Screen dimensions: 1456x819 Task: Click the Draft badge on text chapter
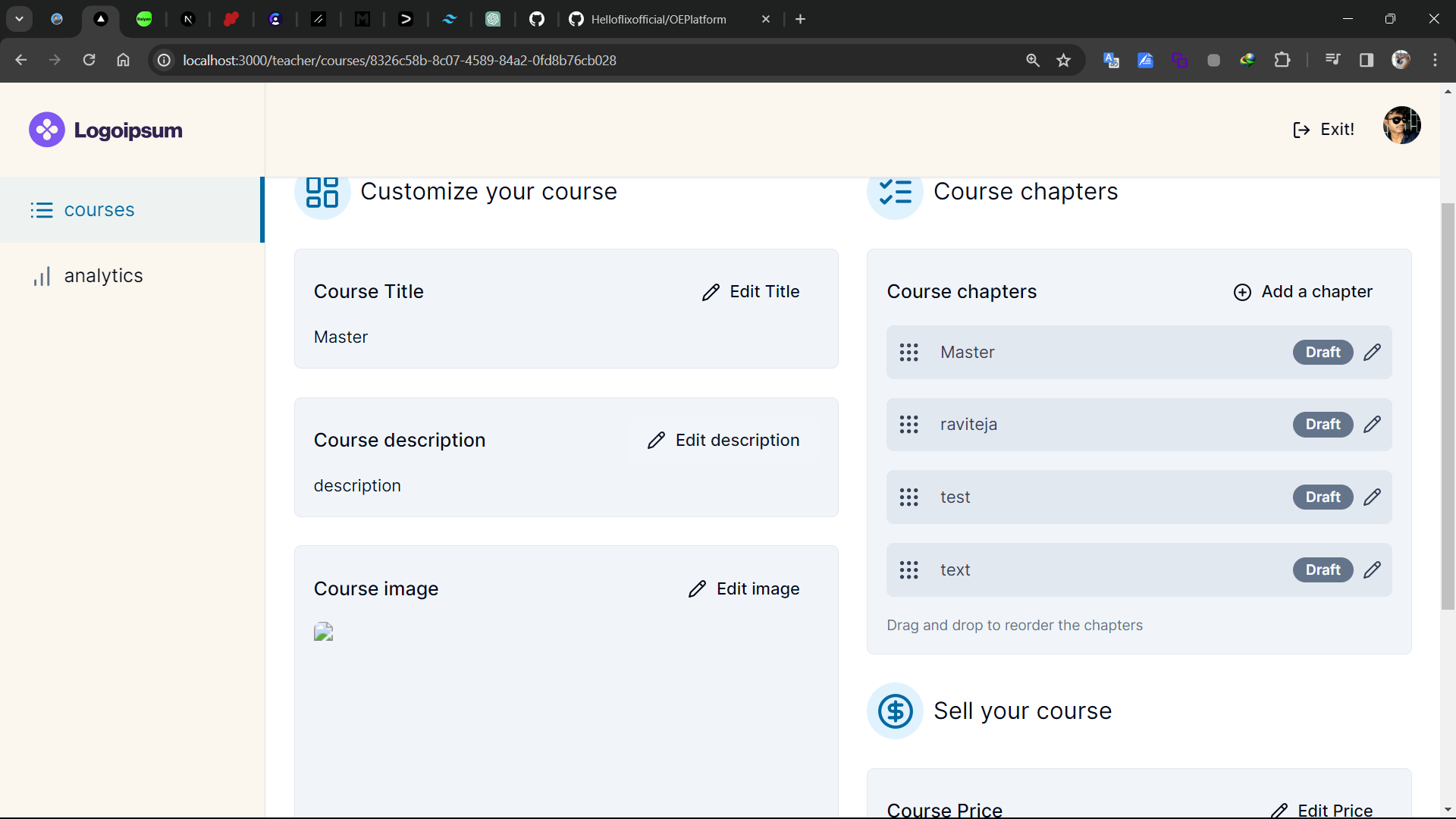pyautogui.click(x=1323, y=570)
